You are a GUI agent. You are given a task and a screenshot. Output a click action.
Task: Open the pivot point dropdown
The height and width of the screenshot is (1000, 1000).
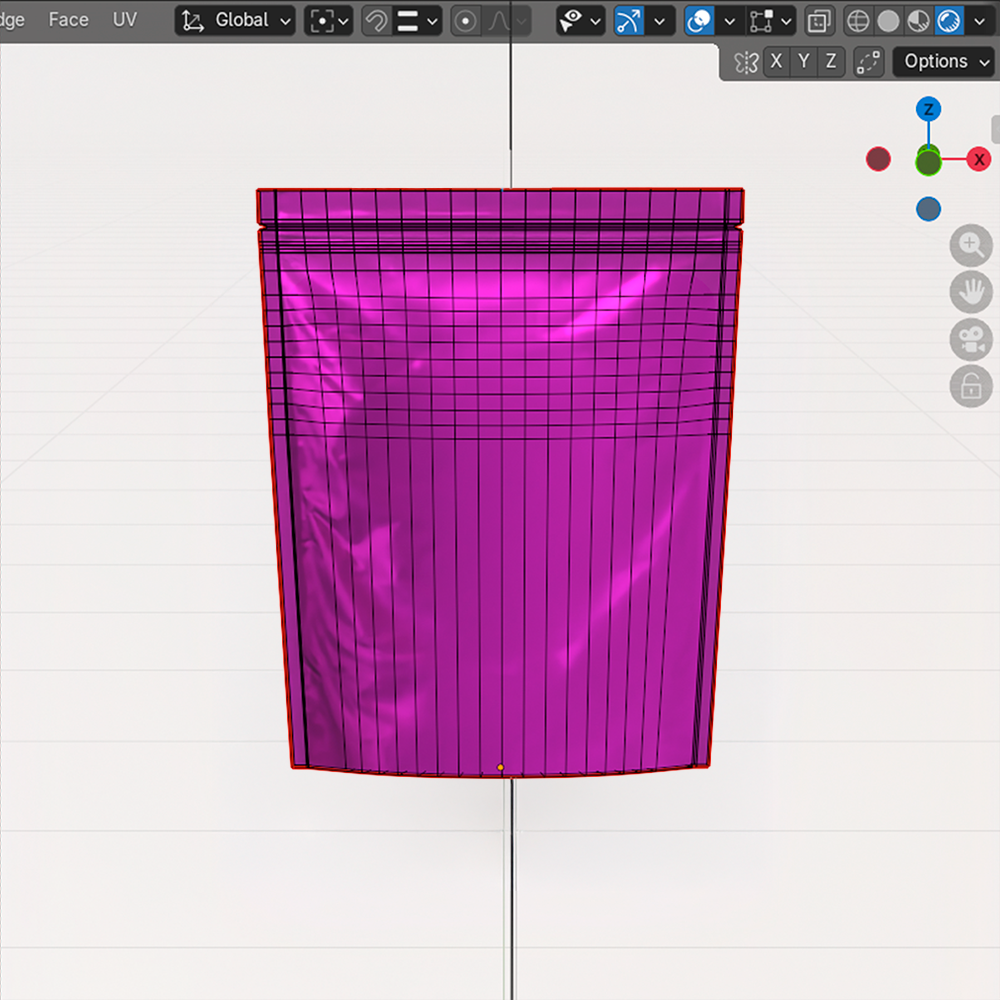(328, 21)
